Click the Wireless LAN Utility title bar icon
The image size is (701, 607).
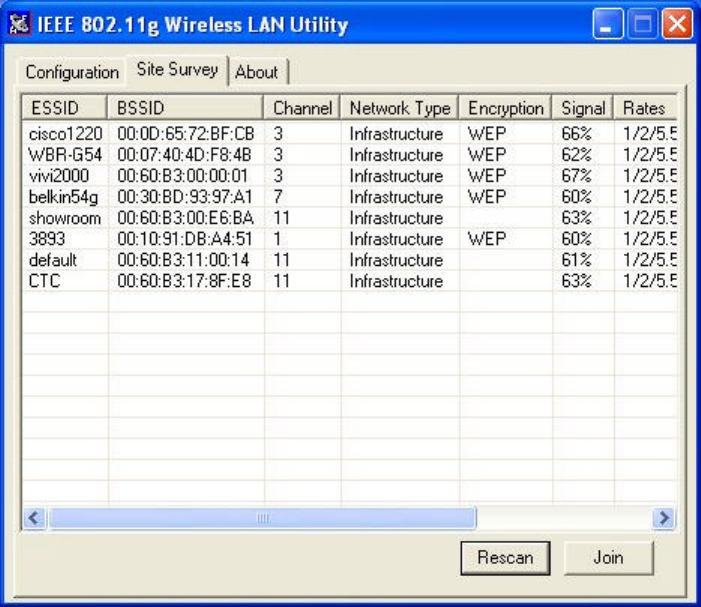[x=19, y=24]
